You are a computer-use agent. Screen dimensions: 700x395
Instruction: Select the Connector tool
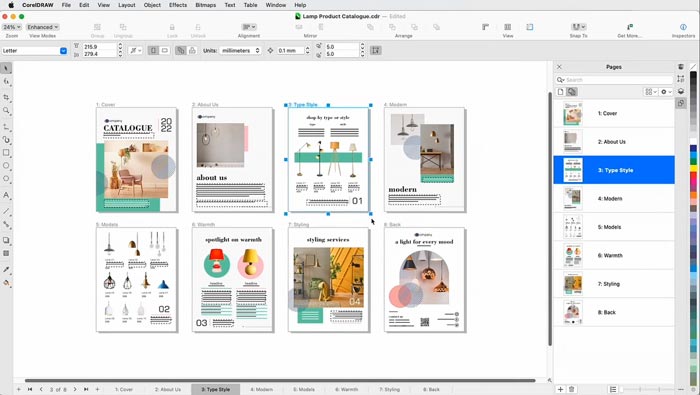[6, 224]
